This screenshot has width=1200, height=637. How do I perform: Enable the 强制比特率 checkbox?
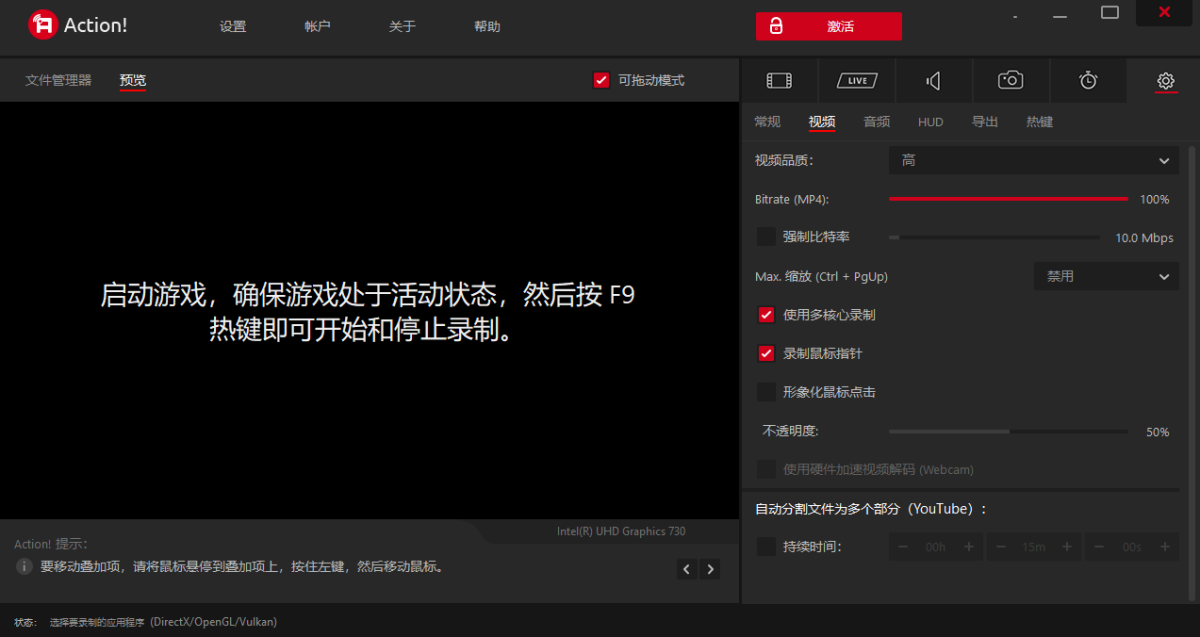tap(766, 237)
